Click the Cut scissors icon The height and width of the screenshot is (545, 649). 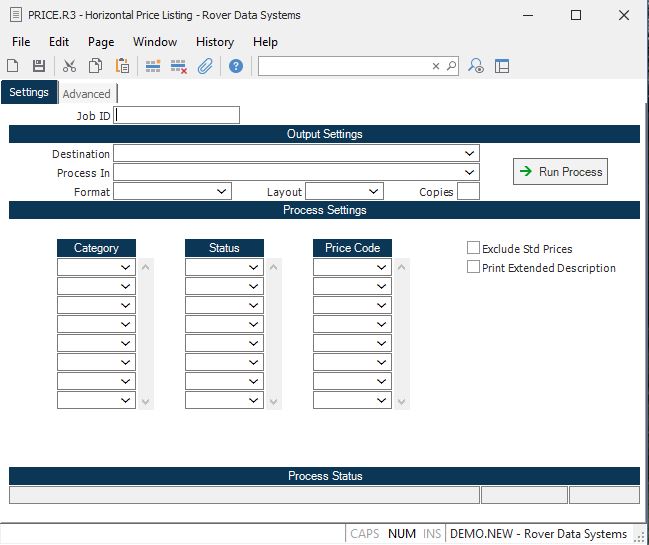pyautogui.click(x=69, y=66)
